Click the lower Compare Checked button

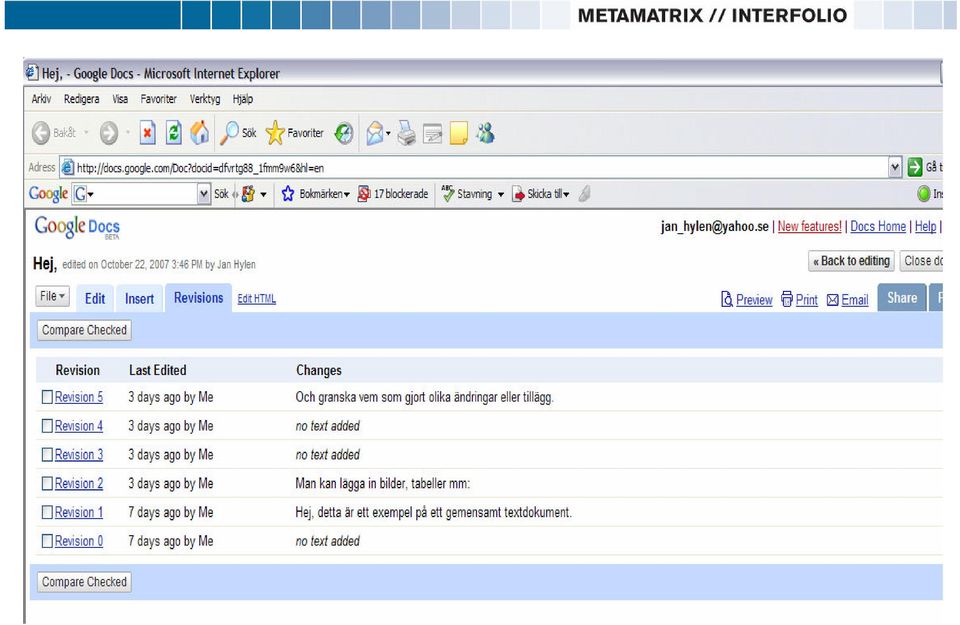[84, 582]
